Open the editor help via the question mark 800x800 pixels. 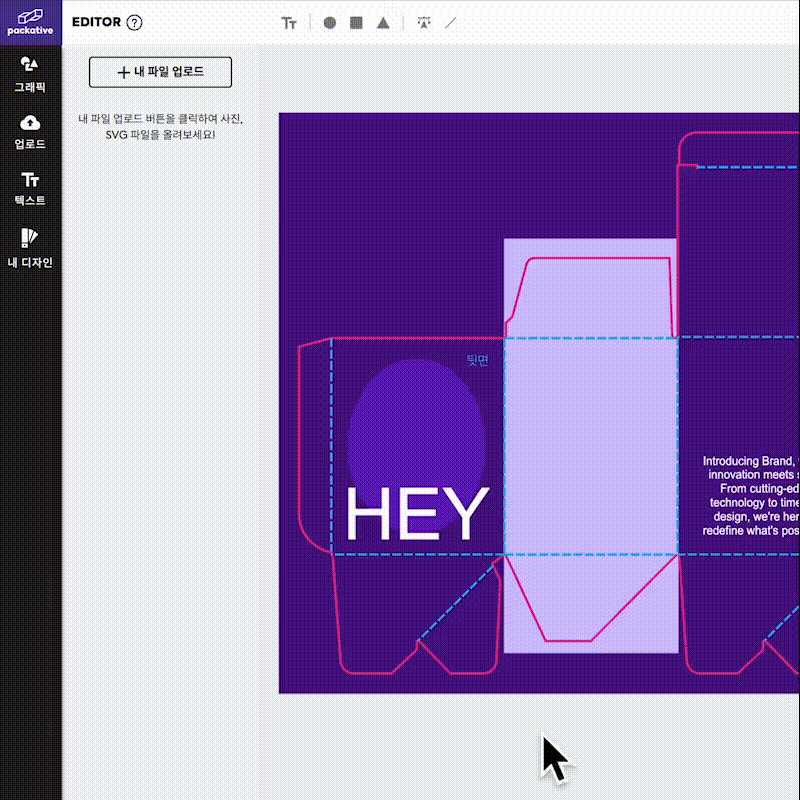(134, 22)
